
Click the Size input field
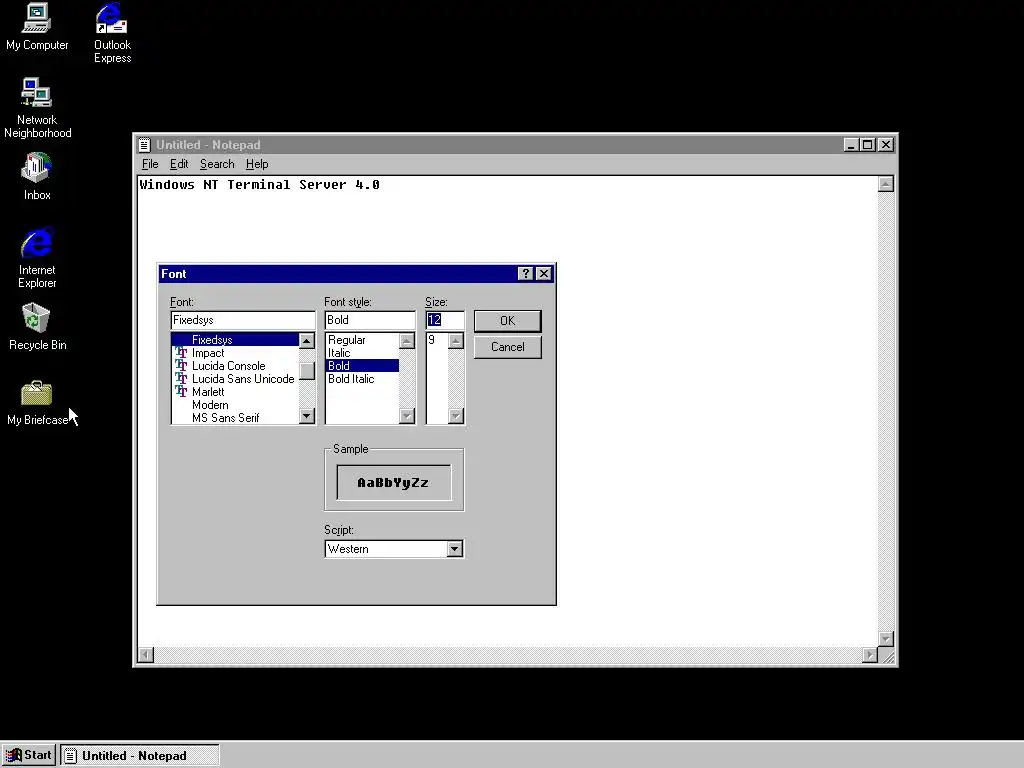[445, 320]
